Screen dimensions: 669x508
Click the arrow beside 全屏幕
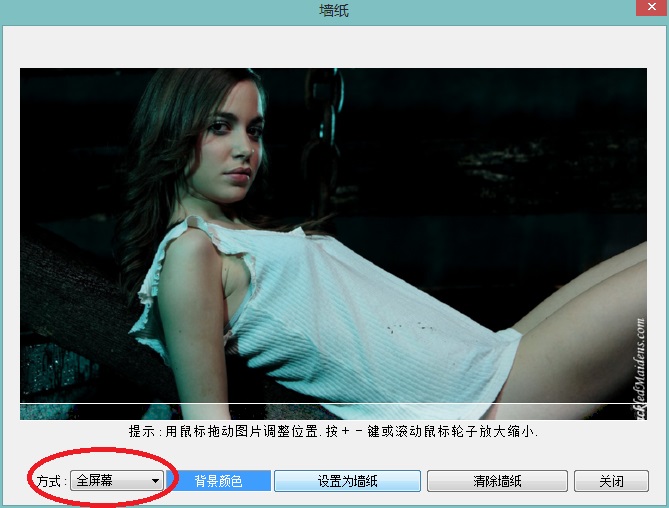coord(155,481)
